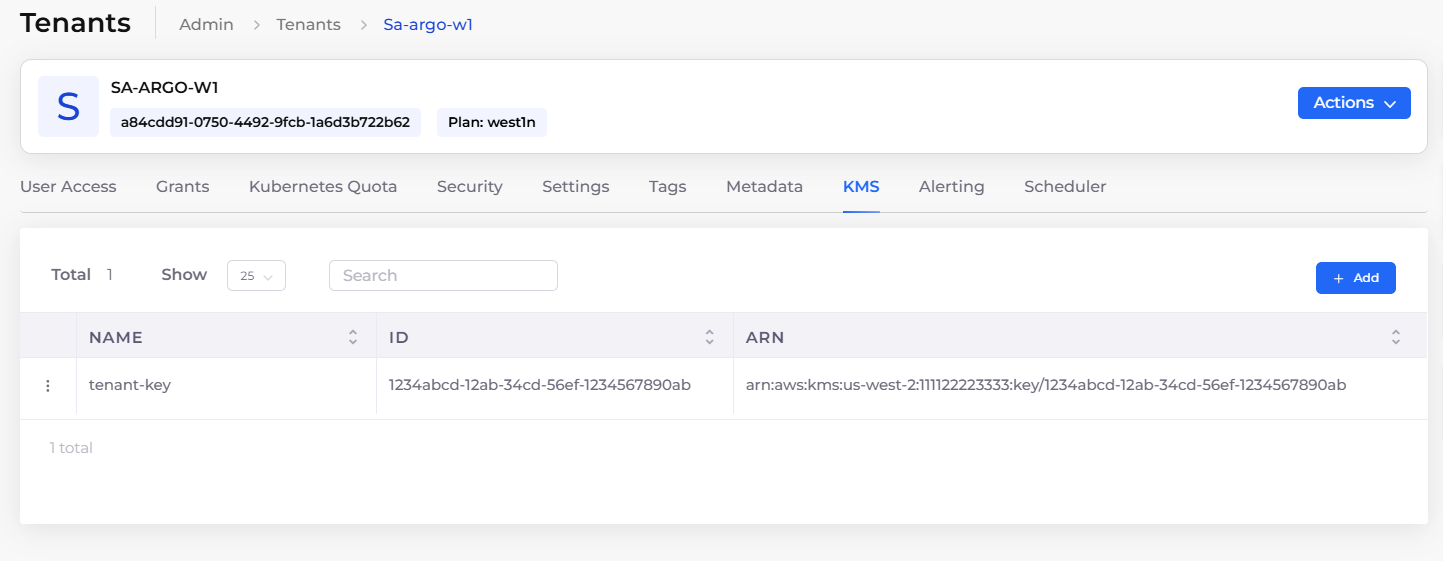This screenshot has width=1443, height=561.
Task: Click the Tenants breadcrumb link
Action: 308,25
